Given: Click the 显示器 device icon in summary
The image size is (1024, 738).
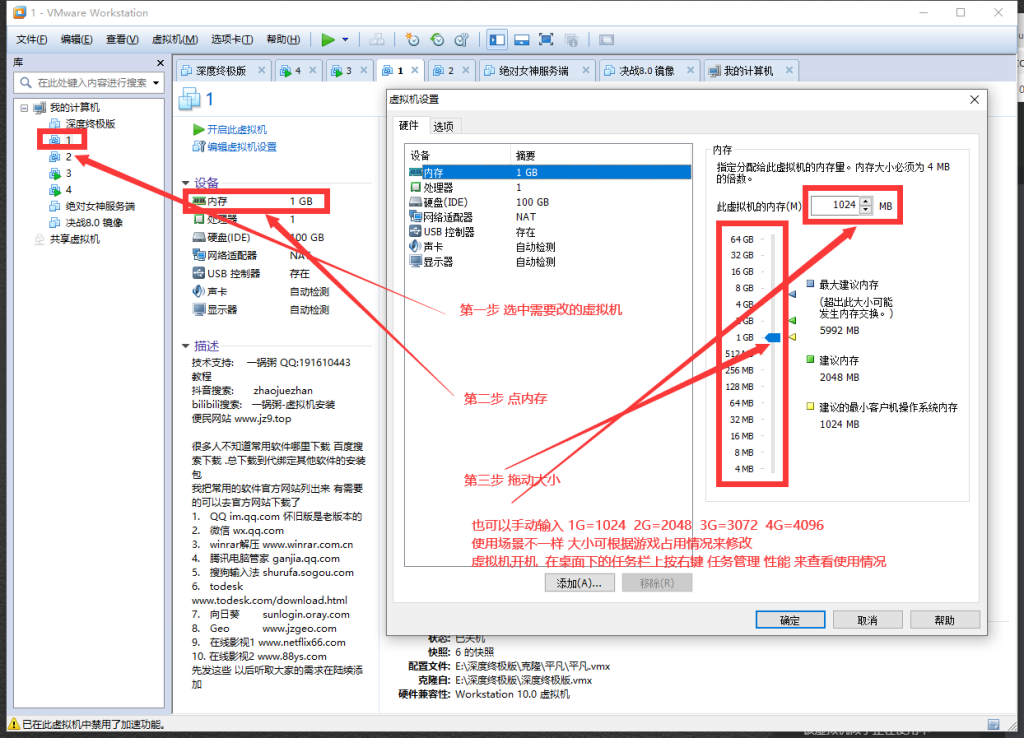Looking at the screenshot, I should [199, 309].
